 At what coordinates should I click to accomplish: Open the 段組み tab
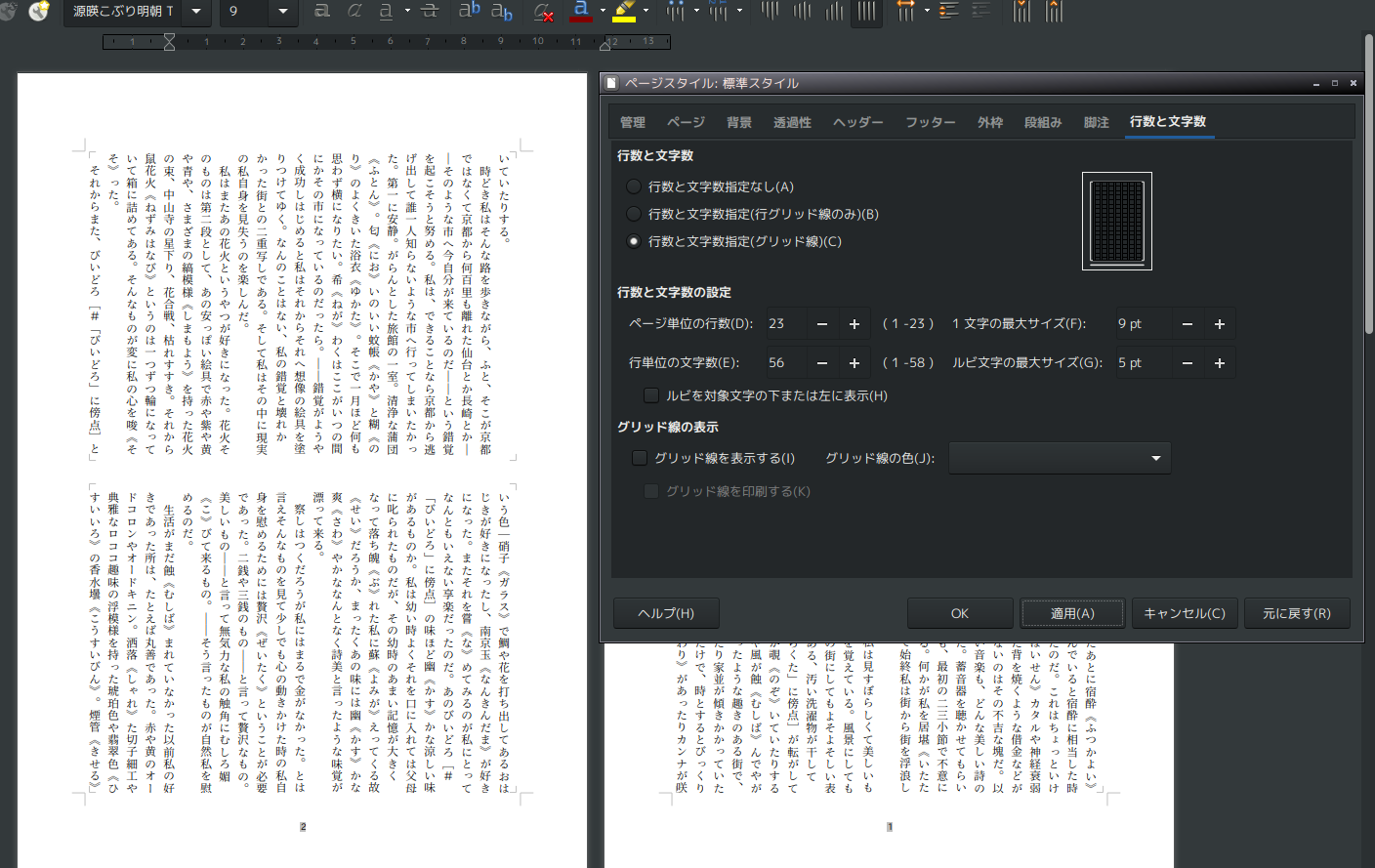1043,122
